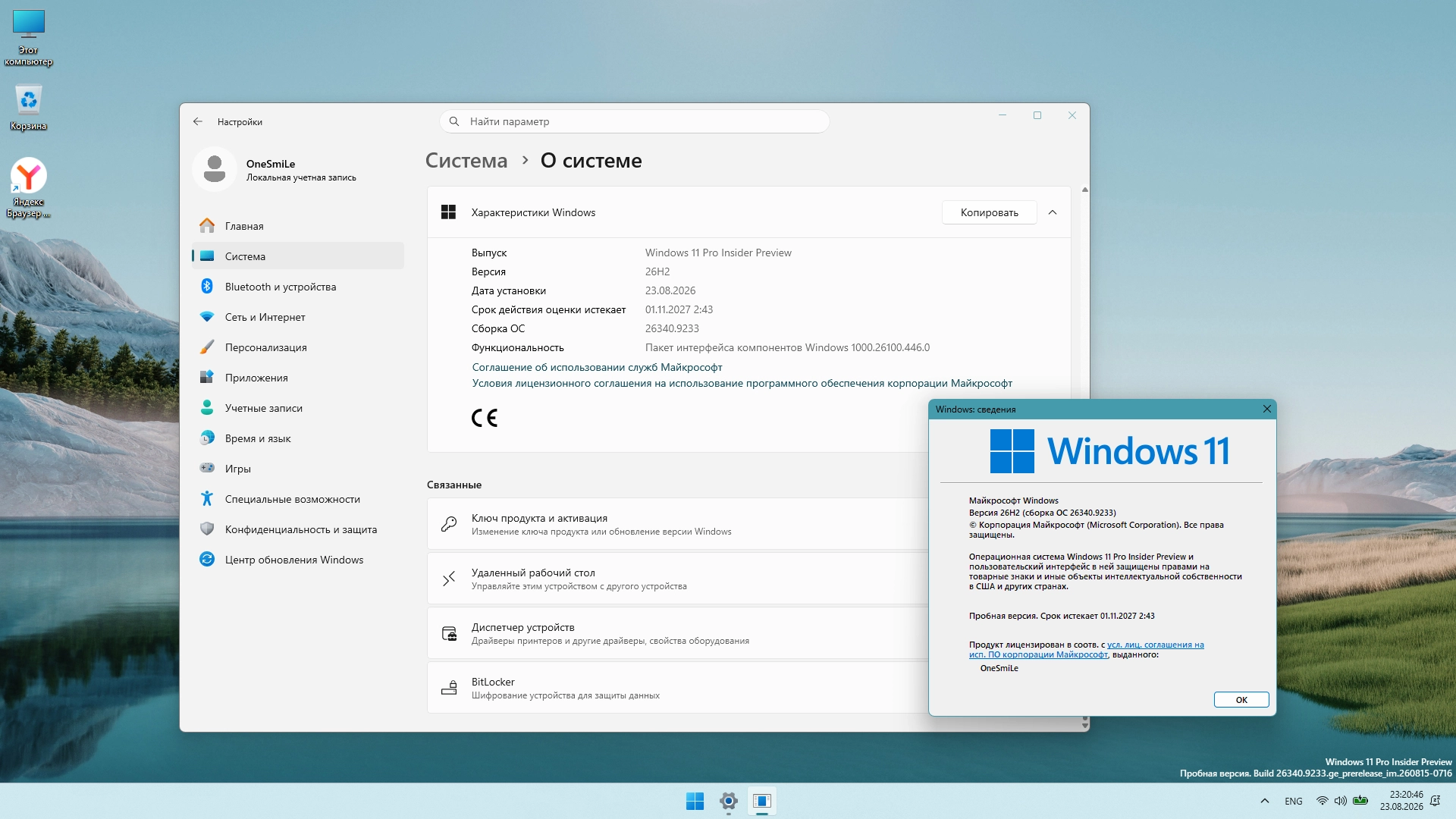Click the Найти параметр search field
The image size is (1456, 819).
click(x=635, y=121)
